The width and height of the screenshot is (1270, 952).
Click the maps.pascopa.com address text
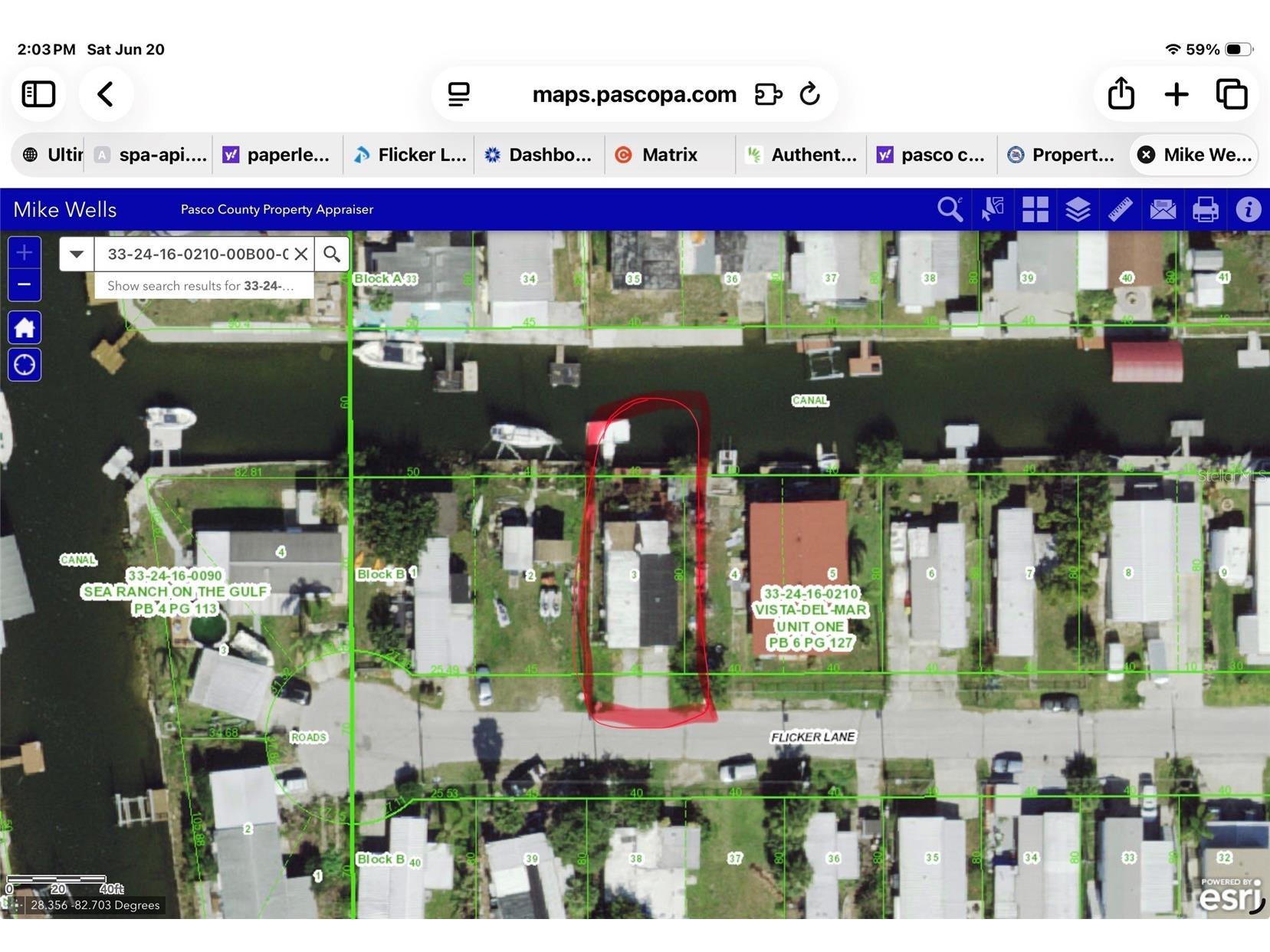click(x=635, y=94)
